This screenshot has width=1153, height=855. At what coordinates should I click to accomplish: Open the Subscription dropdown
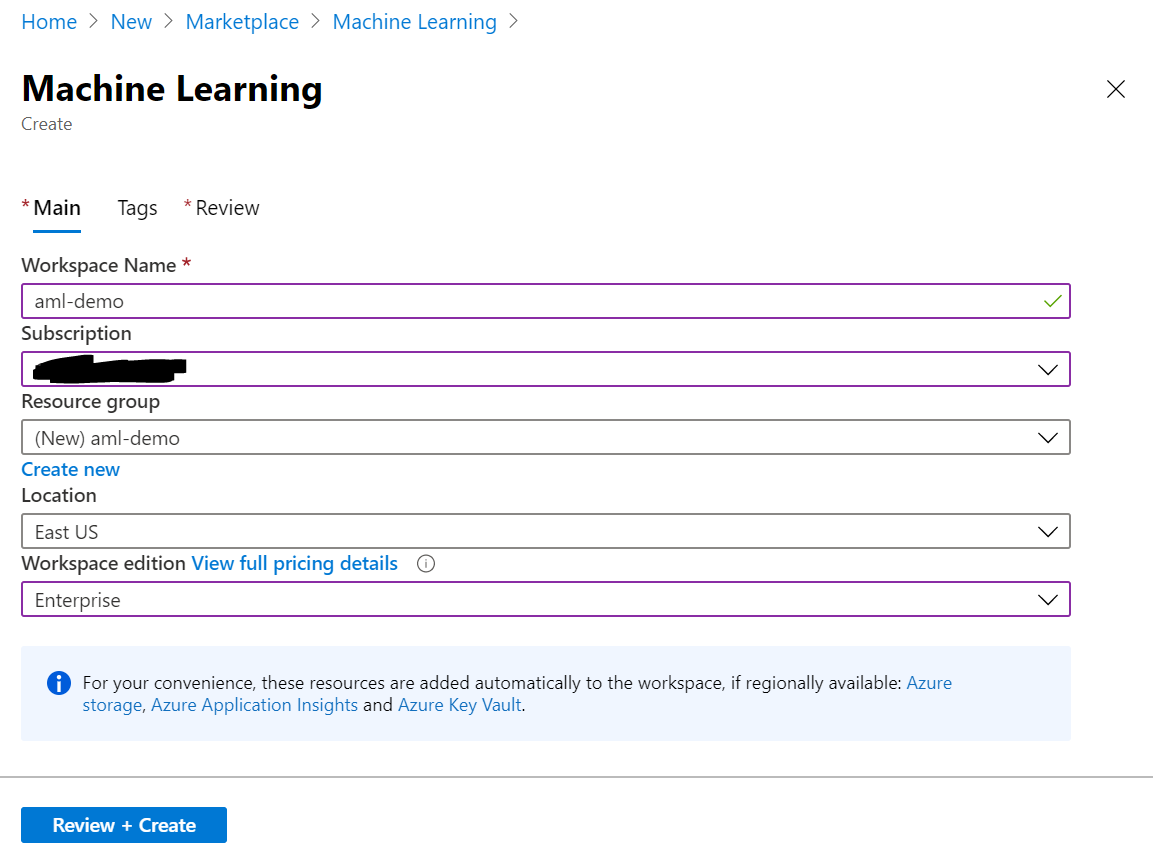(546, 369)
